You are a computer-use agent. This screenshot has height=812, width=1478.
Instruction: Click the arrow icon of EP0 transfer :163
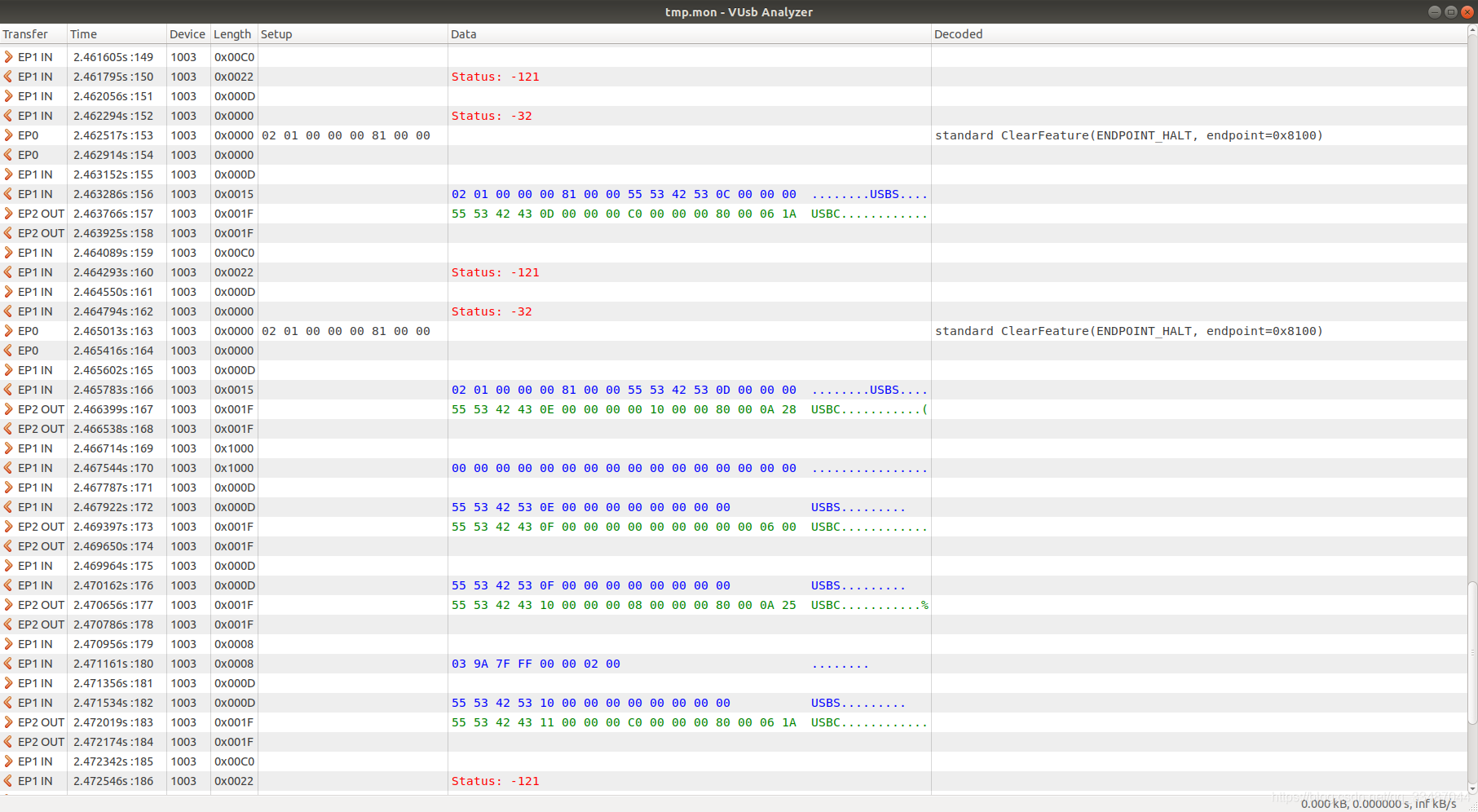coord(8,331)
